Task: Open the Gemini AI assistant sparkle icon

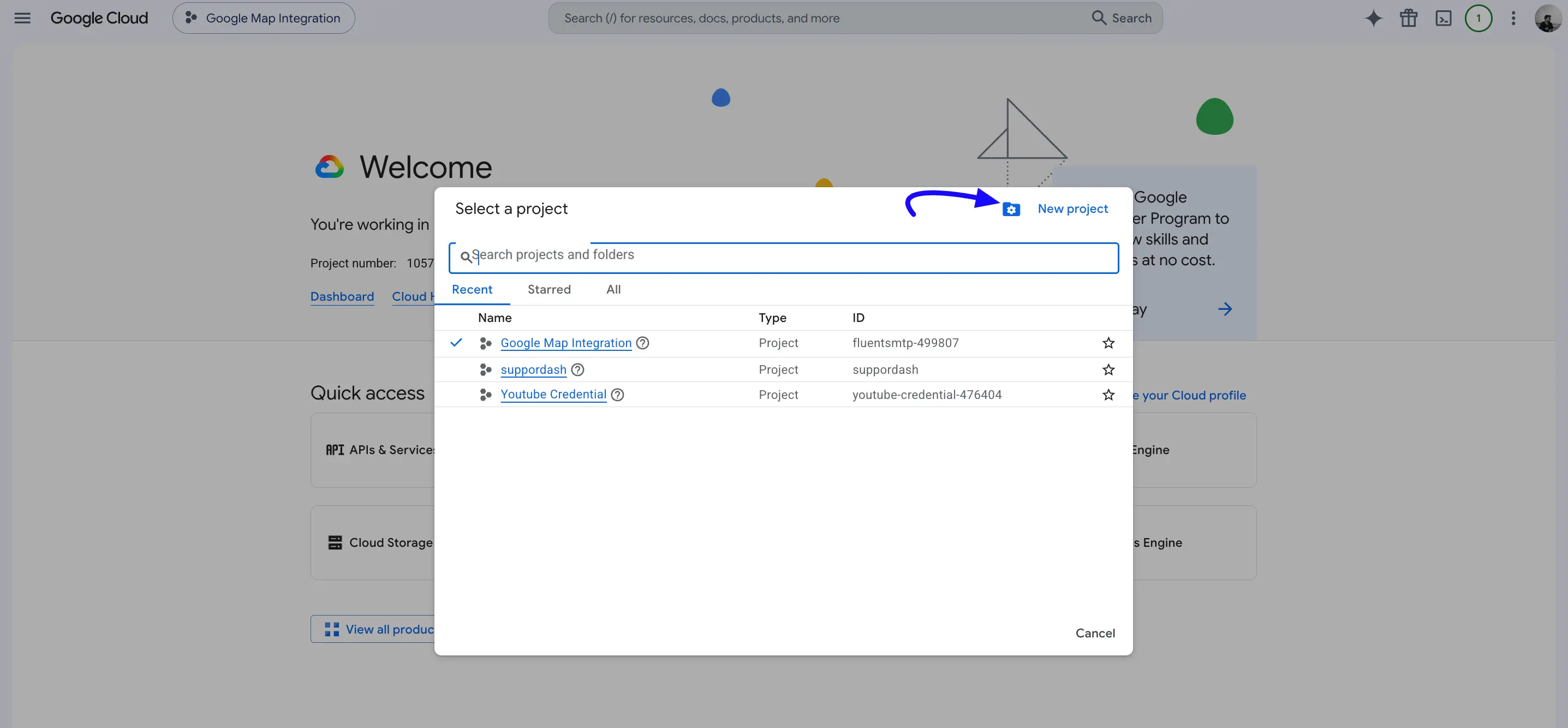Action: [x=1373, y=18]
